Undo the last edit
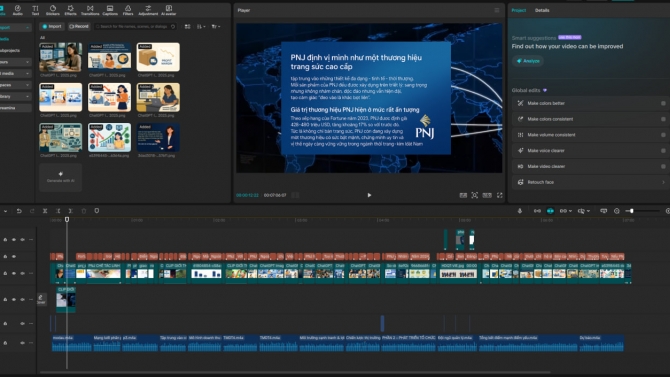This screenshot has height=377, width=670. click(x=19, y=211)
